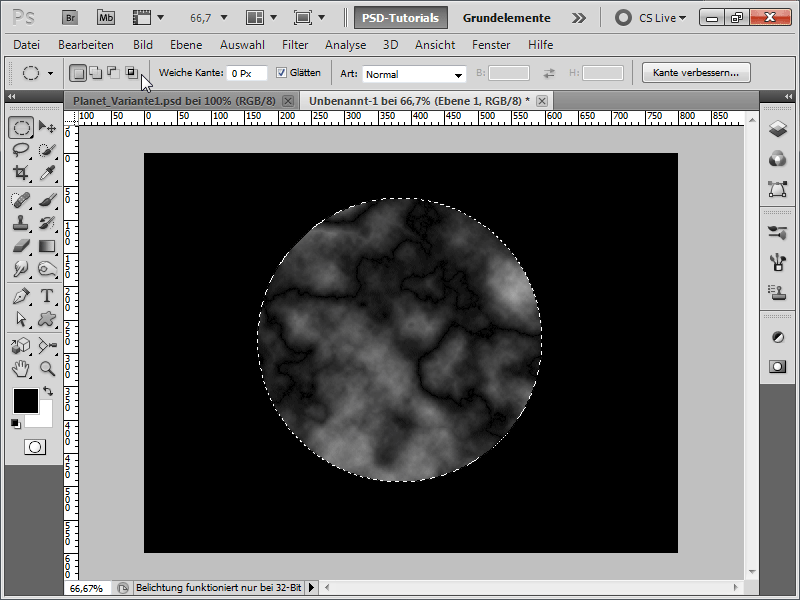Click the Kante verbessern button
The image size is (800, 600).
tap(696, 72)
